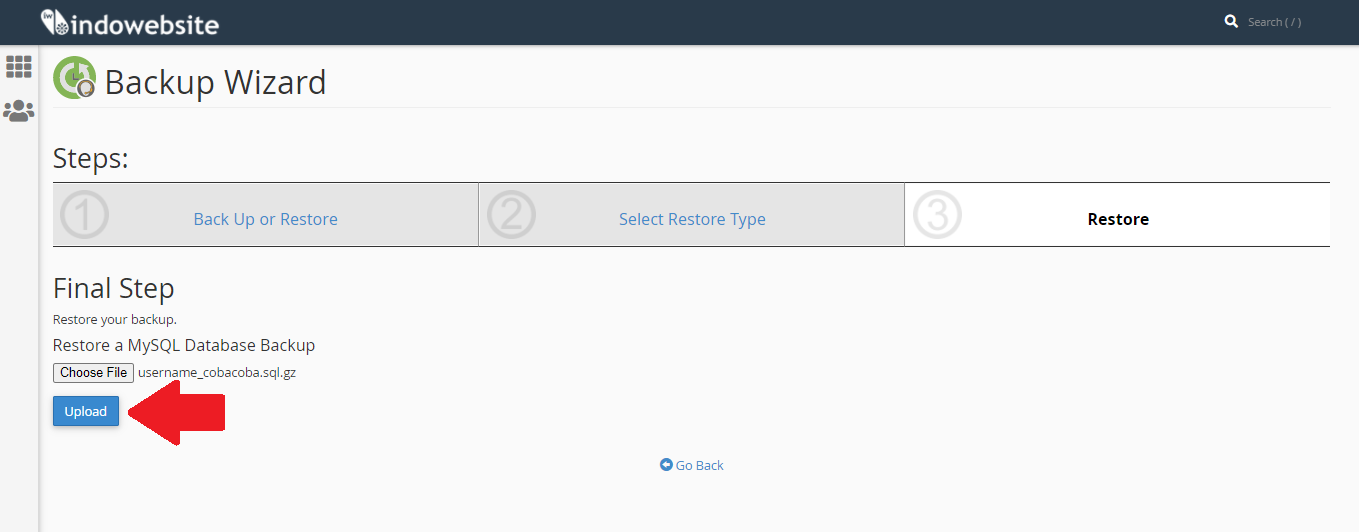Click the username_cobacoba.sql.gz file name
This screenshot has height=532, width=1359.
(x=217, y=372)
